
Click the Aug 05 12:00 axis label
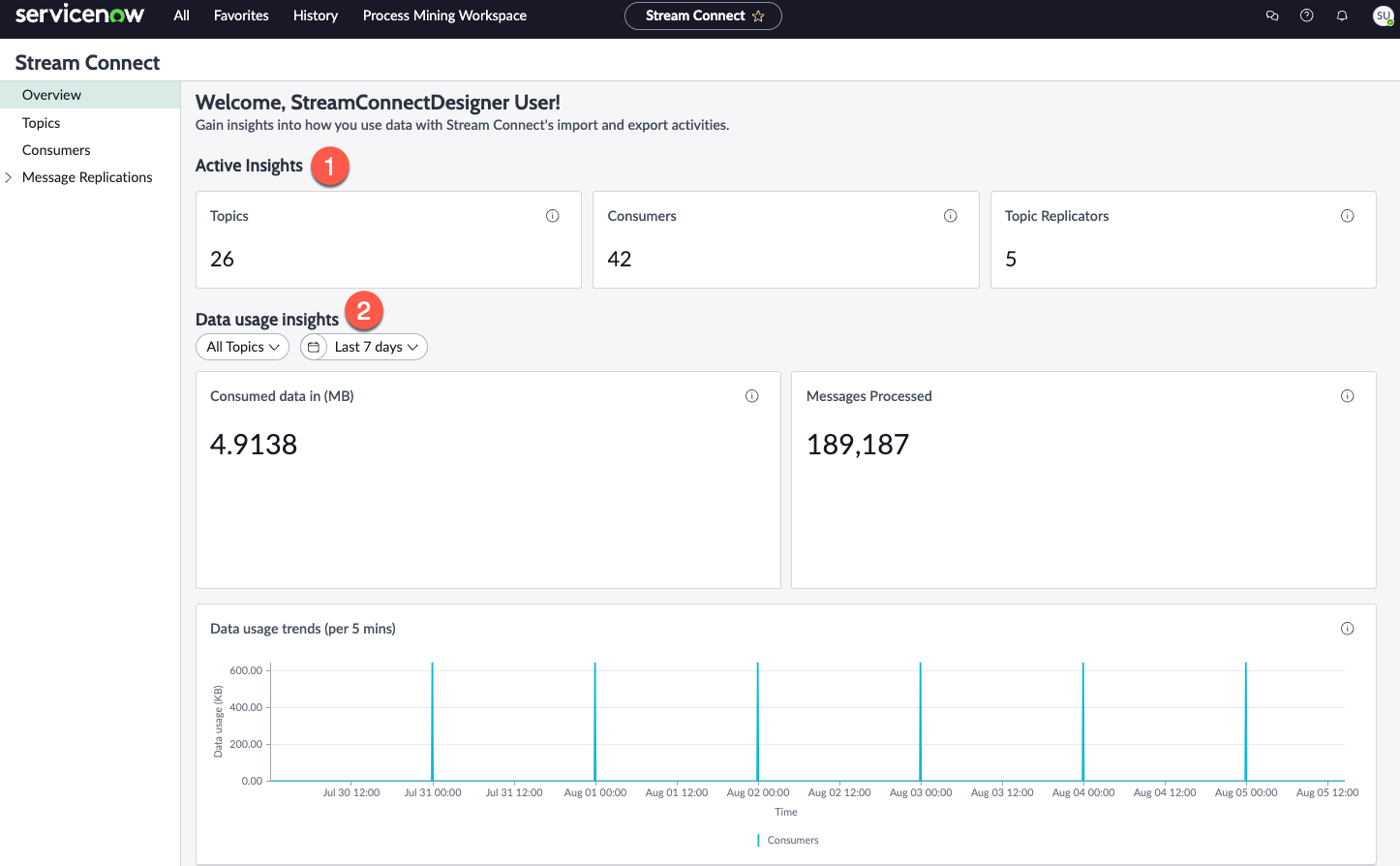[x=1327, y=792]
